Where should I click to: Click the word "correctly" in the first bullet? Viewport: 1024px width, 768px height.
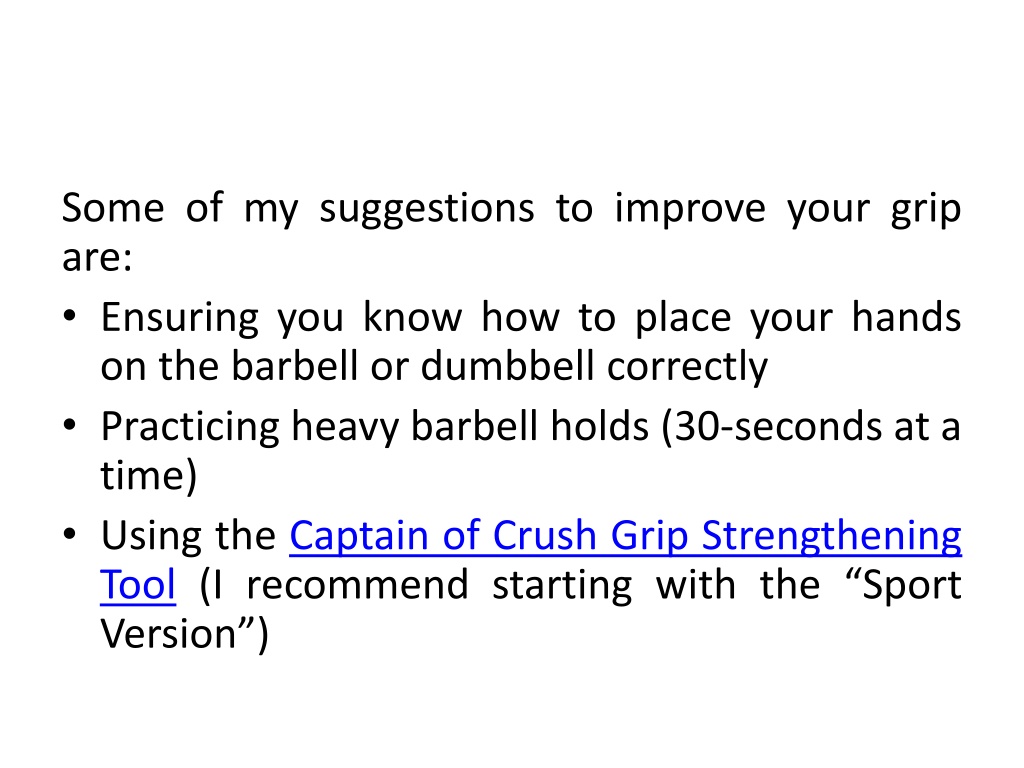(688, 368)
